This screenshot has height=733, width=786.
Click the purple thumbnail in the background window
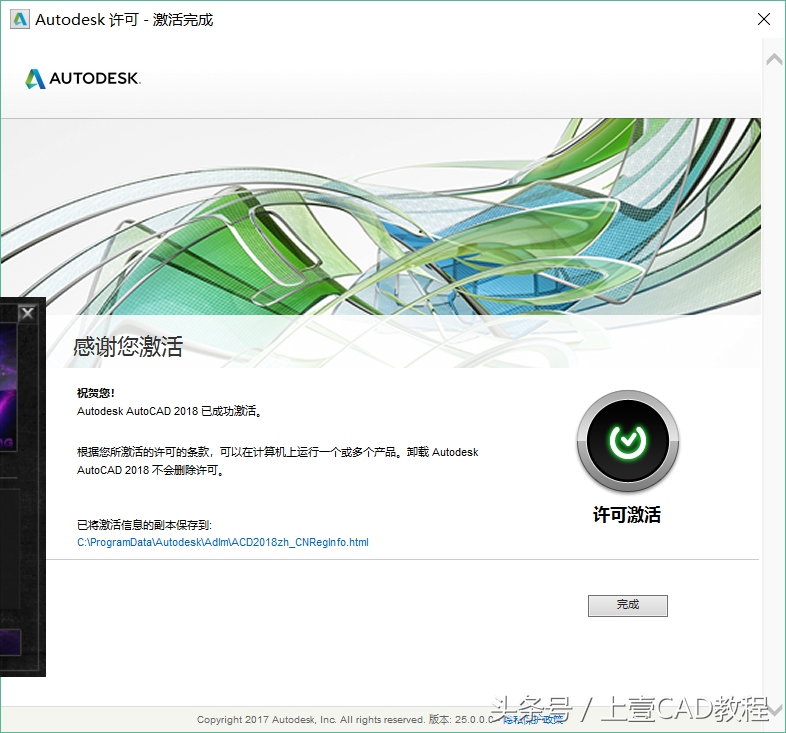tap(9, 386)
